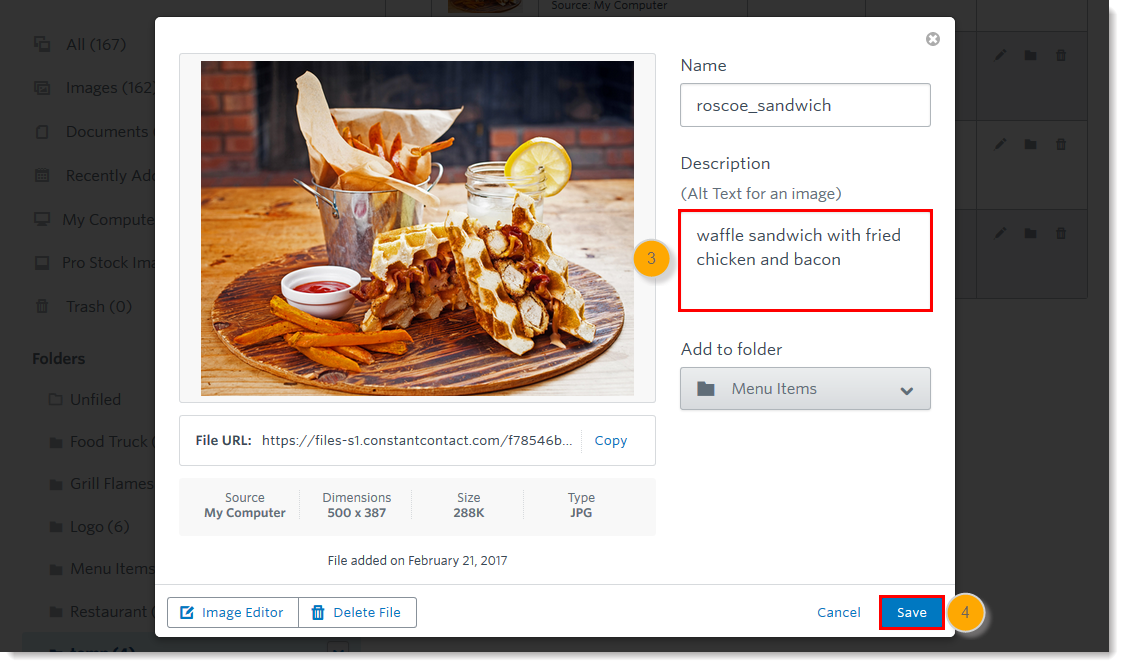The height and width of the screenshot is (667, 1124).
Task: Click the My Computer monitor icon
Action: tap(42, 219)
